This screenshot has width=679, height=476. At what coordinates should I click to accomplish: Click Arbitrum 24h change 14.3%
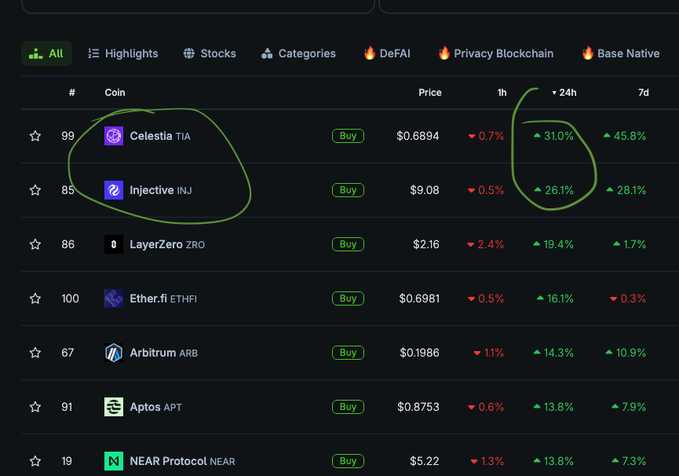coord(553,353)
